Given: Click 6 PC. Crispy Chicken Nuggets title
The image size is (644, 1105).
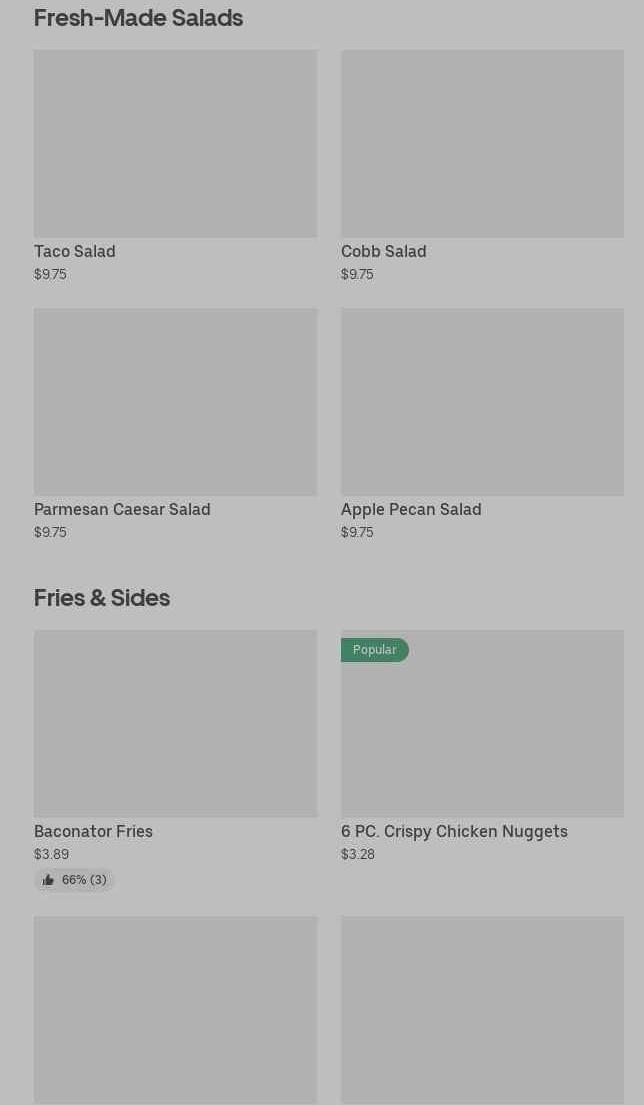Looking at the screenshot, I should click(454, 832).
